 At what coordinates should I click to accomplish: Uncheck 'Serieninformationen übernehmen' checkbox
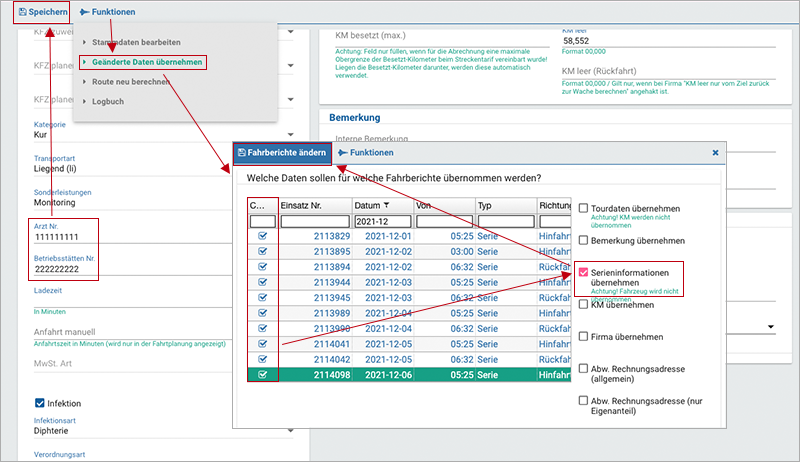click(584, 271)
